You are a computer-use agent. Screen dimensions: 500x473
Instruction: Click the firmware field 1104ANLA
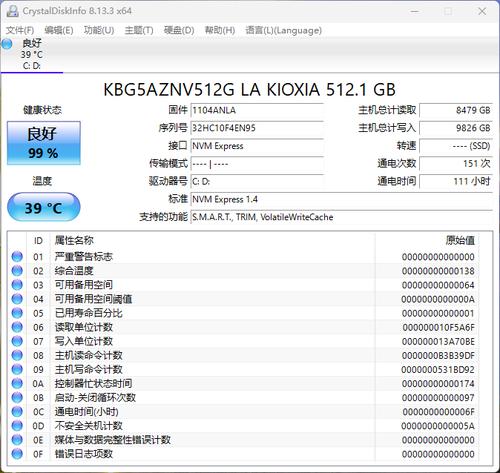pos(257,110)
